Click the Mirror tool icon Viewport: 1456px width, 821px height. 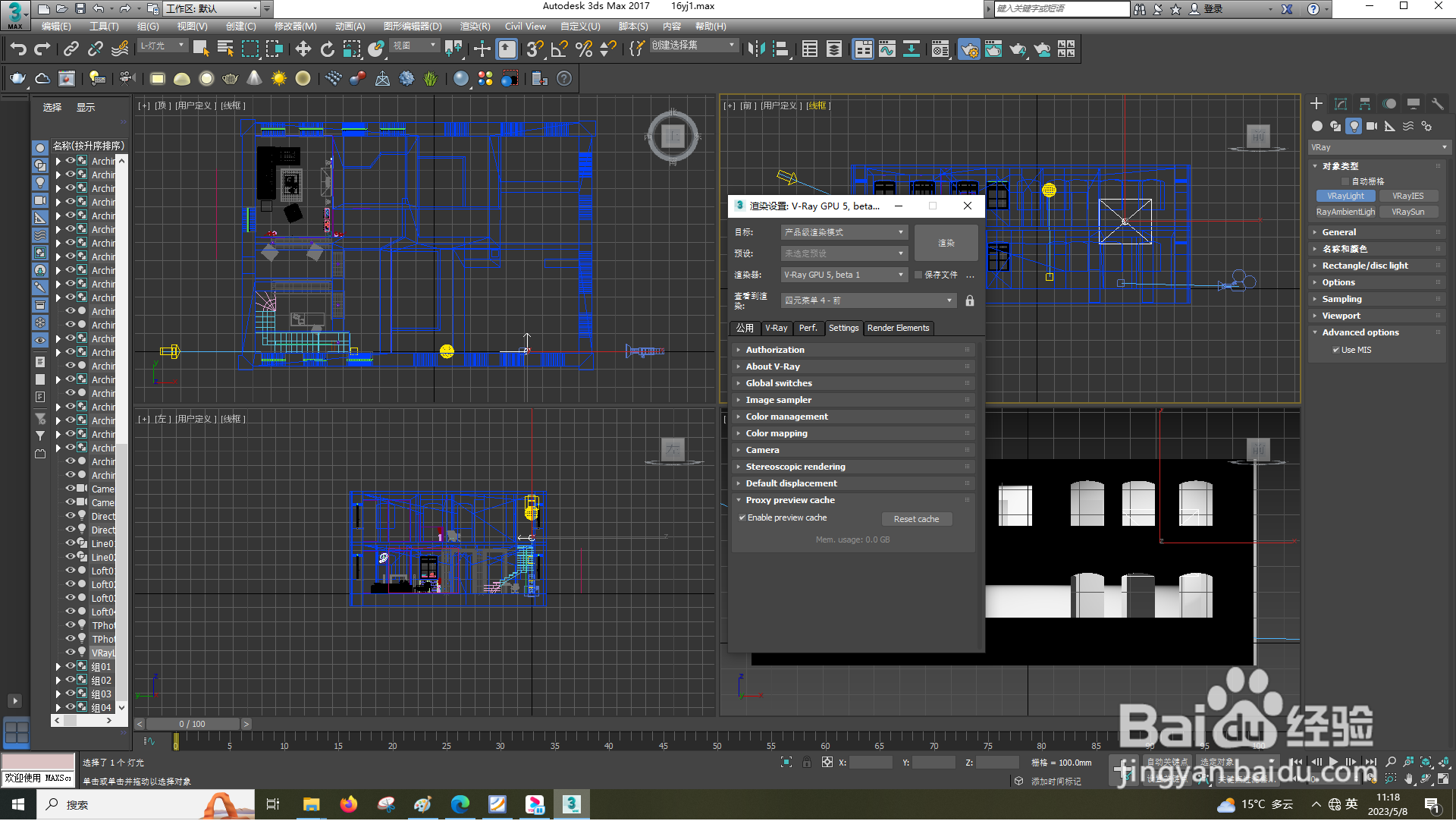756,50
